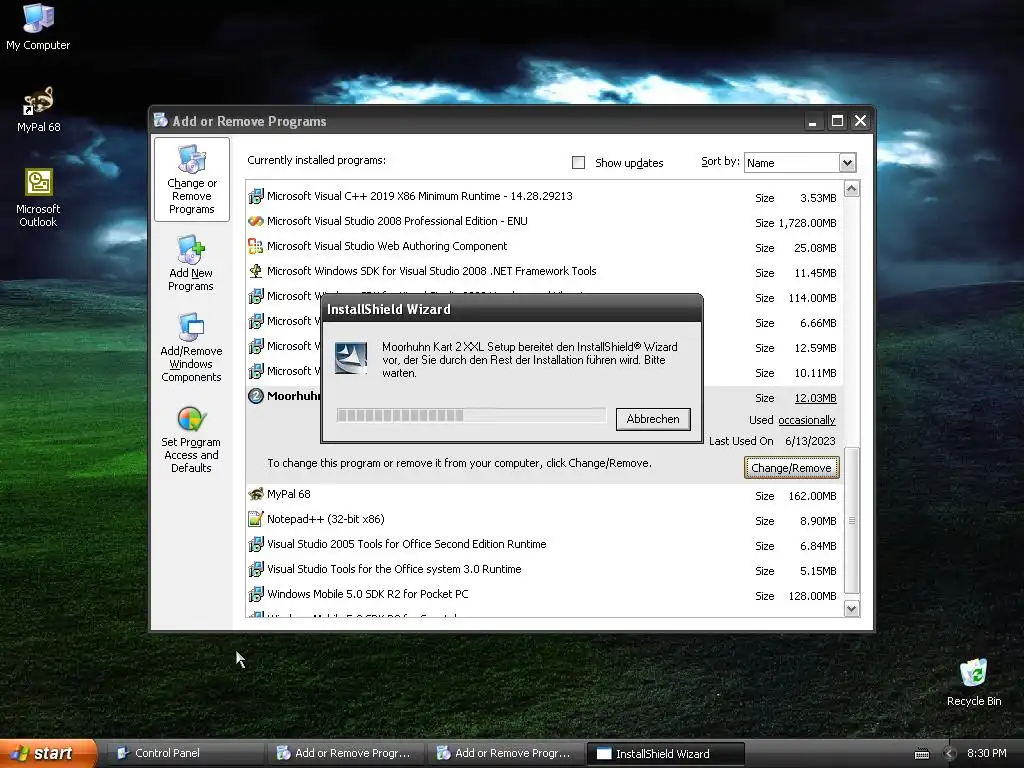Click the Change/Remove button

[791, 468]
